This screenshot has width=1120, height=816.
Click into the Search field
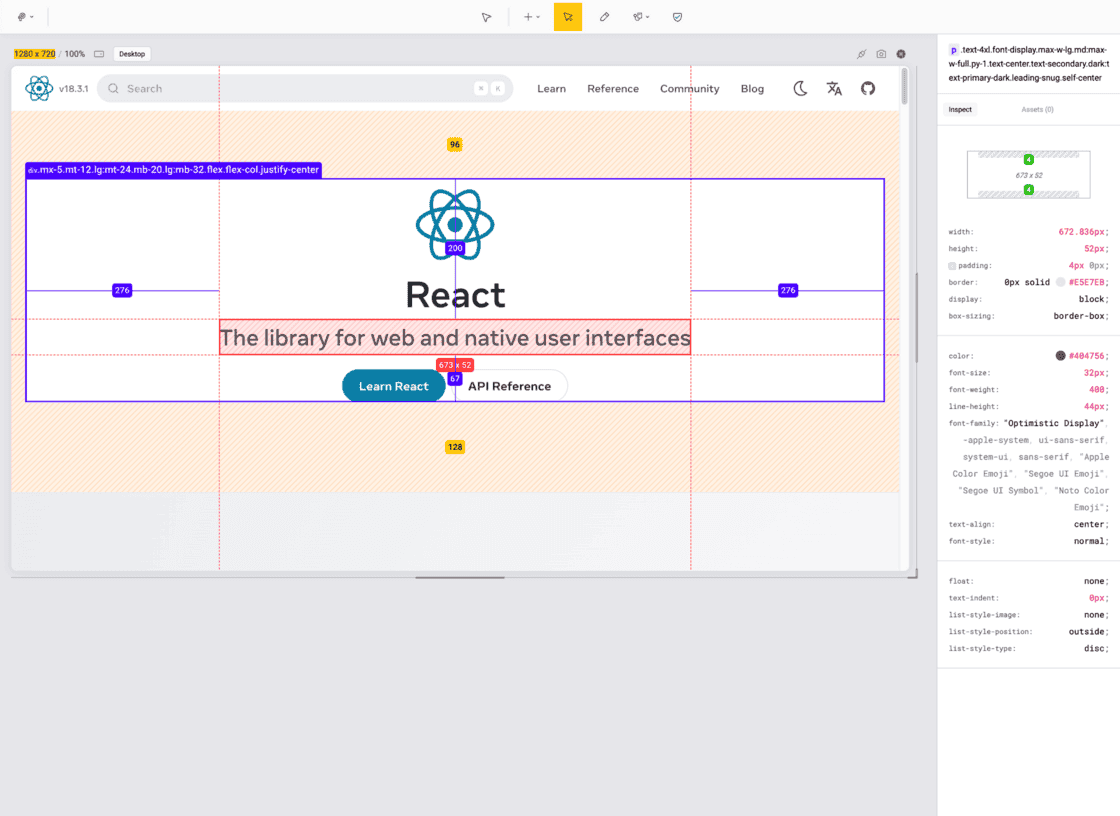click(305, 89)
